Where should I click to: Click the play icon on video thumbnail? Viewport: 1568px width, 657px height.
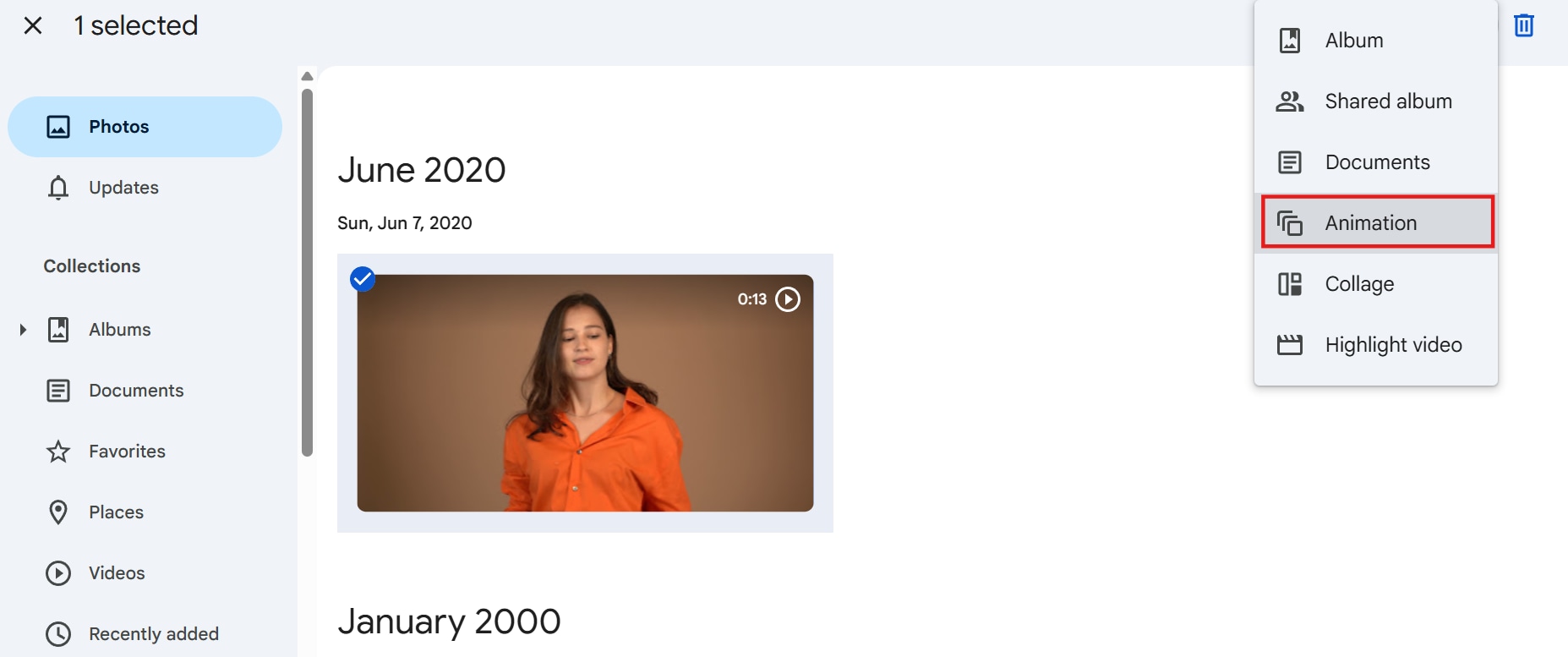click(788, 299)
